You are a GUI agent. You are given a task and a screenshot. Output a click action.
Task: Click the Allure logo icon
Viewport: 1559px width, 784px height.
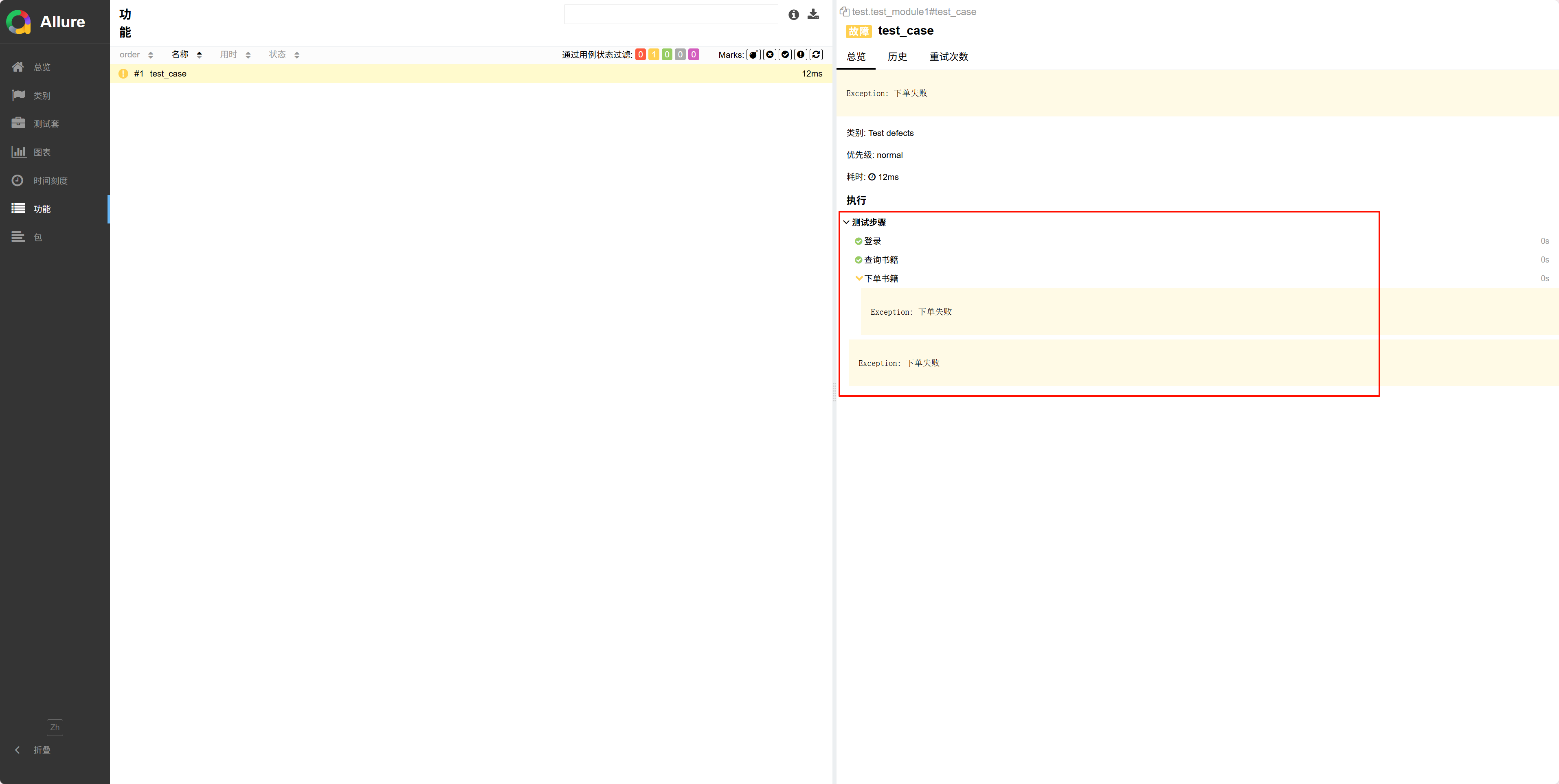click(x=19, y=22)
